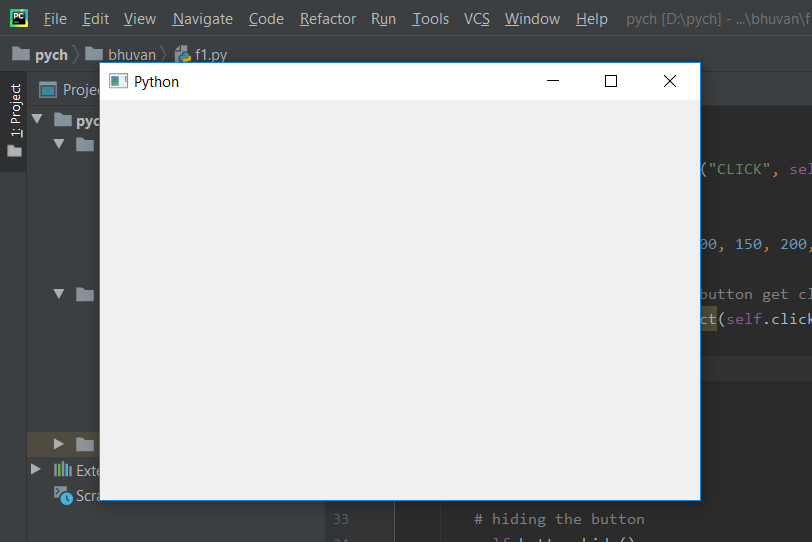Open the Project view selector
The width and height of the screenshot is (812, 542).
tap(69, 90)
